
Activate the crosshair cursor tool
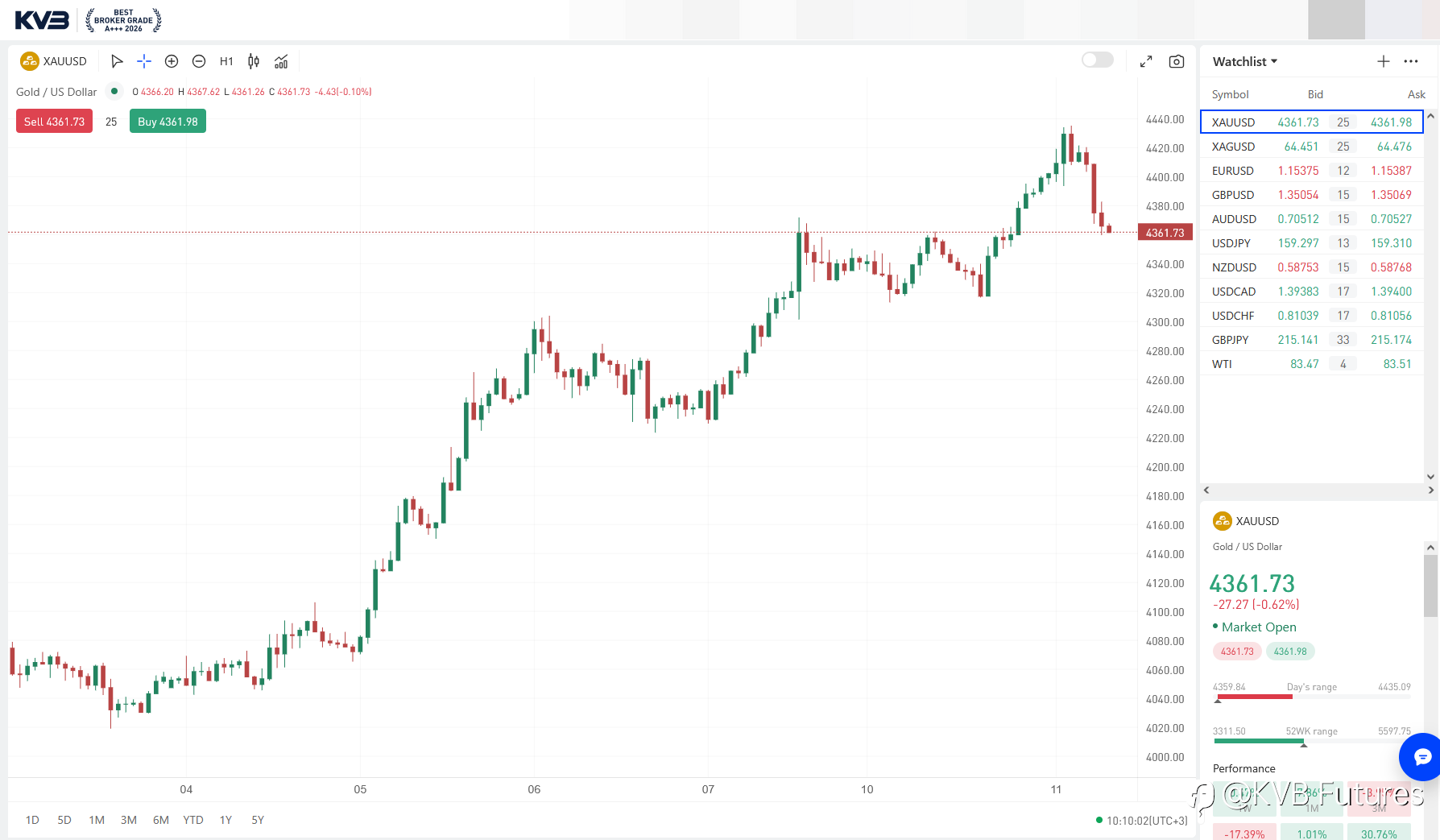click(144, 61)
